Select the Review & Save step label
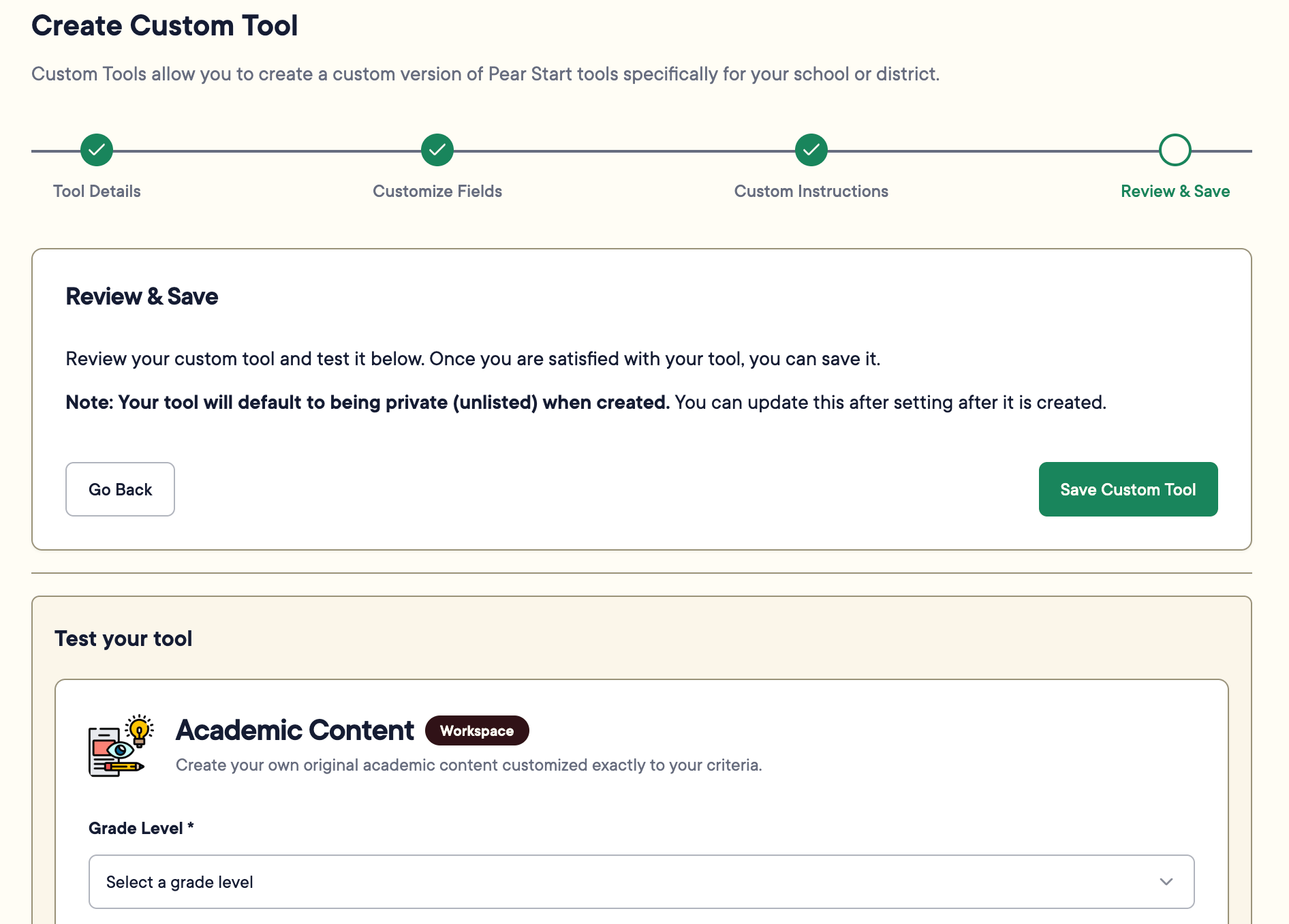This screenshot has width=1289, height=924. [1175, 191]
